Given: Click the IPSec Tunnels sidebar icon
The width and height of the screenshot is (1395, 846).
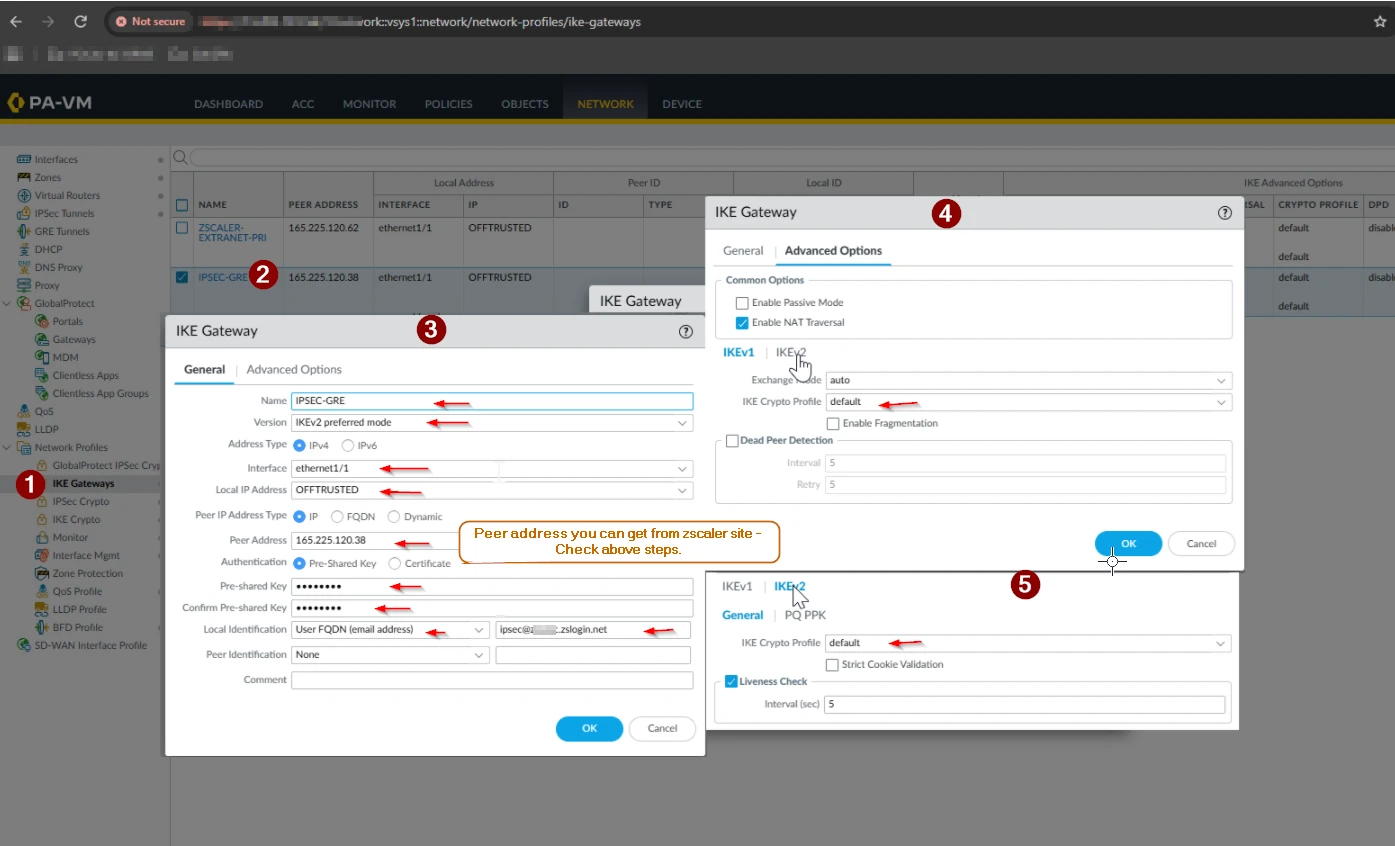Looking at the screenshot, I should 24,214.
